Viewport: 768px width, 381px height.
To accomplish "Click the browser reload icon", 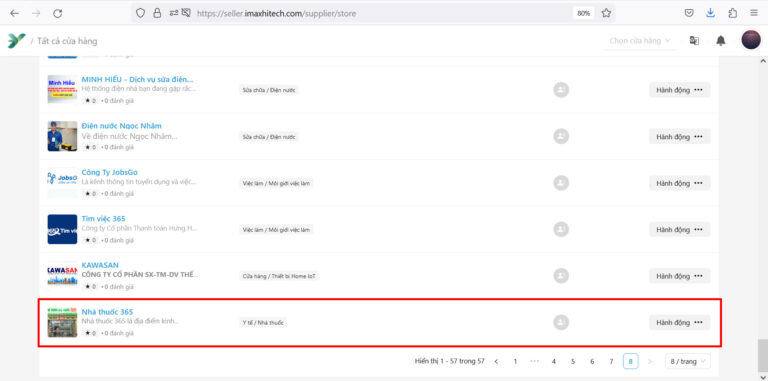I will click(58, 13).
